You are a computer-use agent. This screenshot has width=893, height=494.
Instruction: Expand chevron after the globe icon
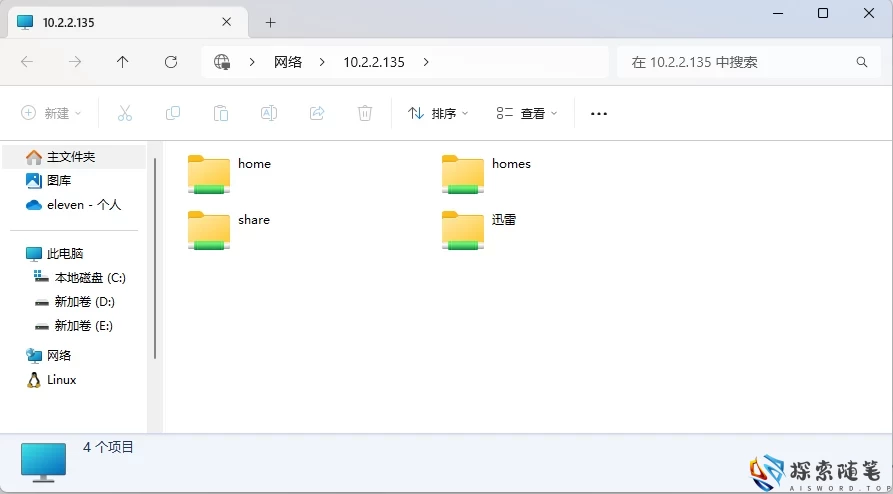click(252, 62)
